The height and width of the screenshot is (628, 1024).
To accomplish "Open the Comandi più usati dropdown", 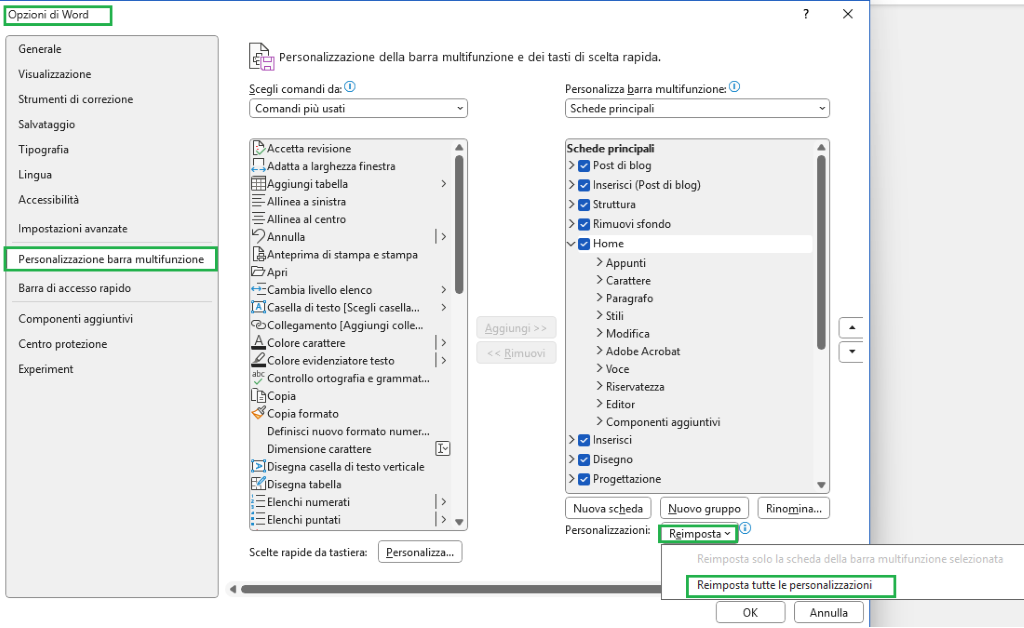I will coord(359,108).
